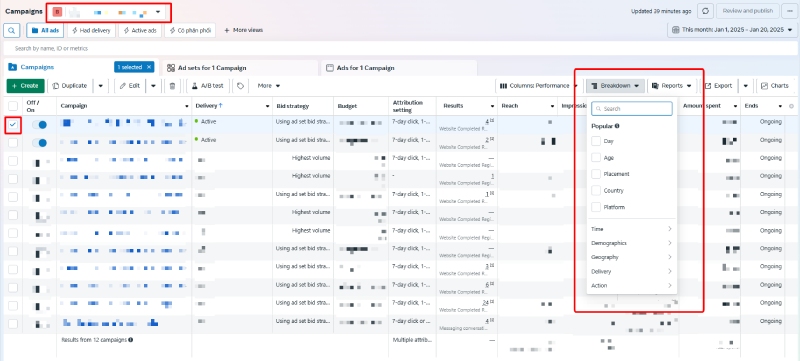Click the Popular info icon in Breakdown menu
The width and height of the screenshot is (800, 361).
click(x=617, y=126)
